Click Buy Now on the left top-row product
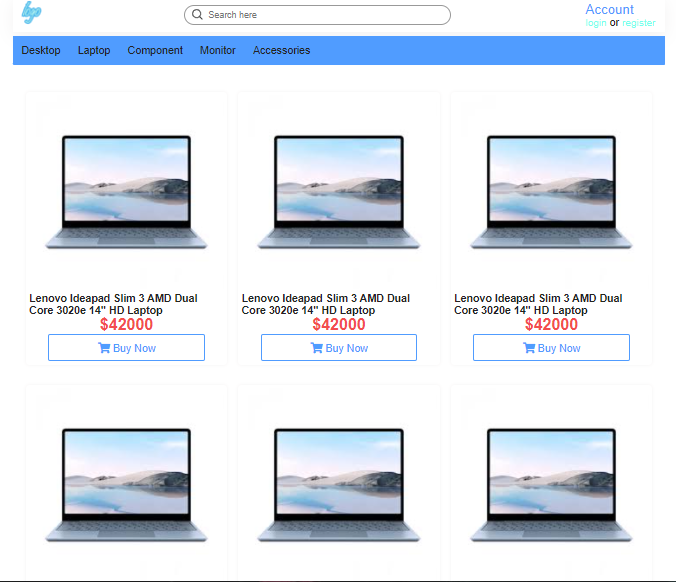Screen dimensions: 676x582 126,347
